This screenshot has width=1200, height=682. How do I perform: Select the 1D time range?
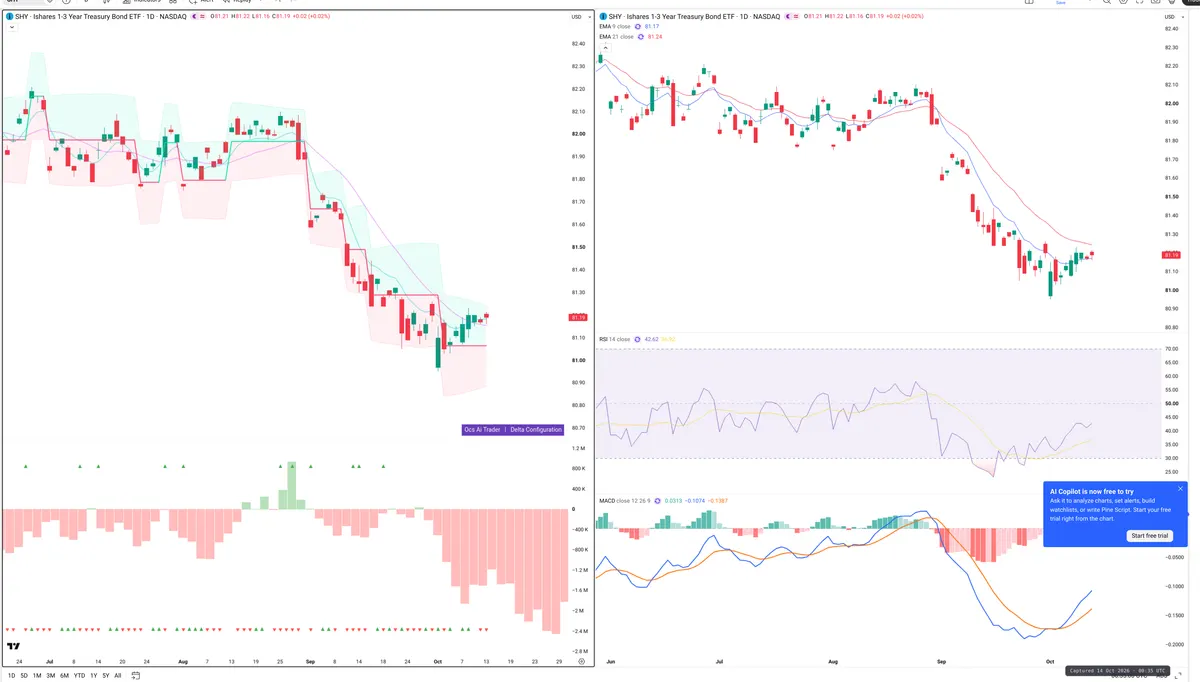(x=11, y=676)
